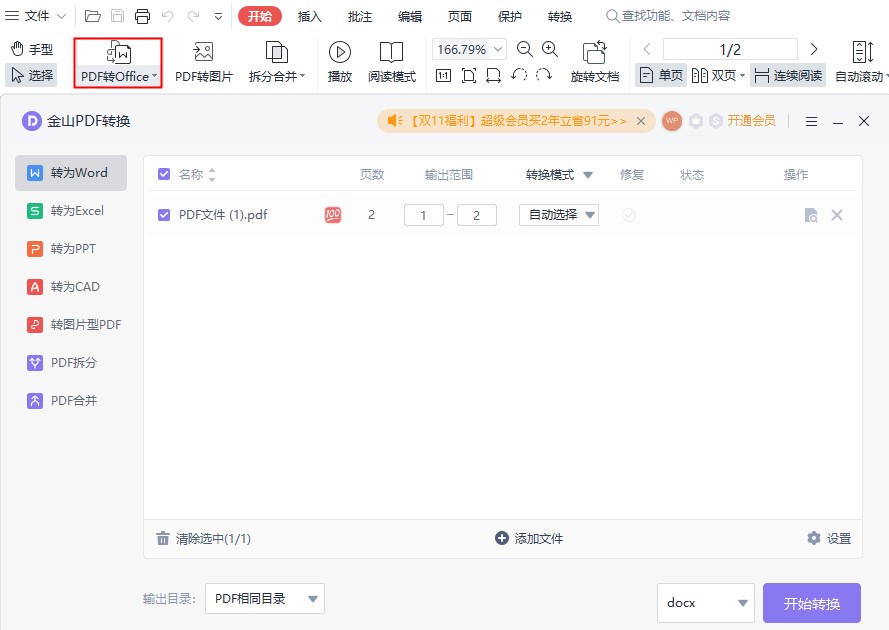Click the 开通会员 link
This screenshot has height=630, width=889.
click(751, 121)
